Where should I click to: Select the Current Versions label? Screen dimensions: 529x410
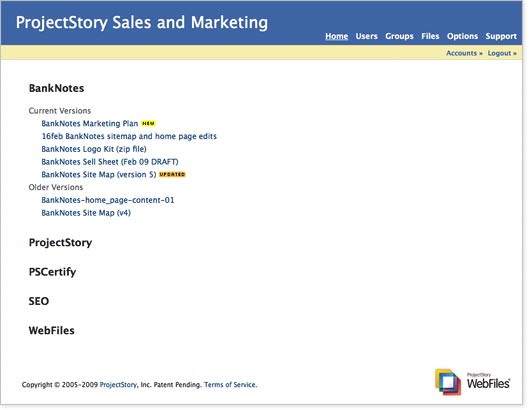click(x=60, y=111)
